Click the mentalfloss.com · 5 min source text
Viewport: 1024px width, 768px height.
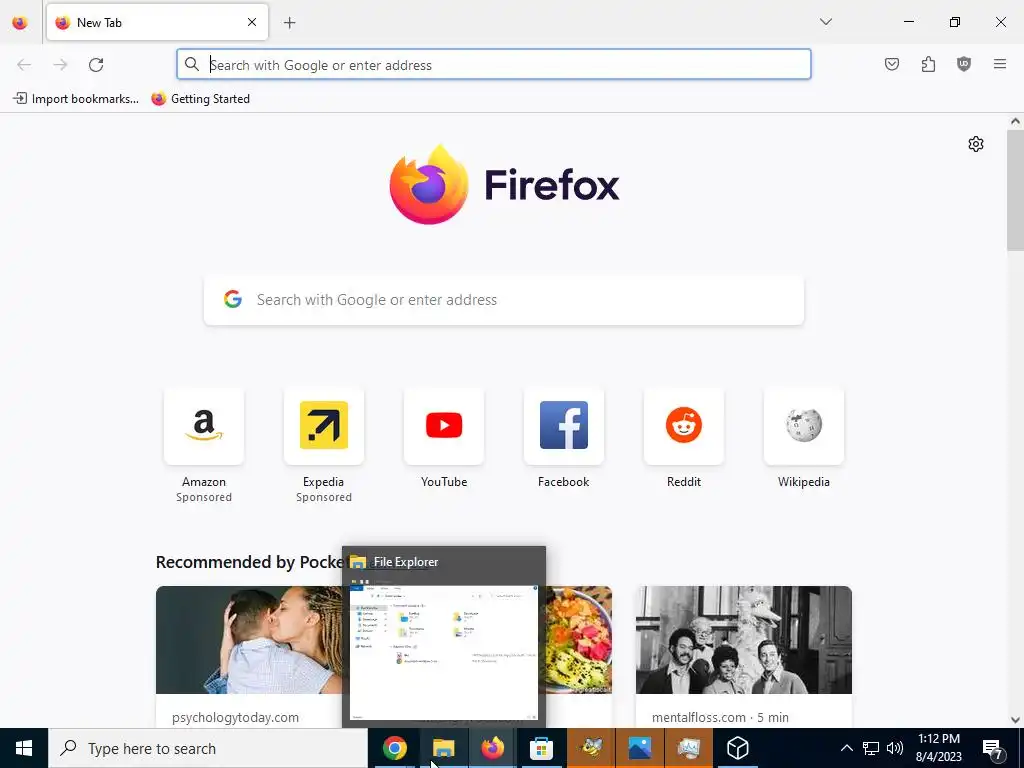tap(720, 717)
